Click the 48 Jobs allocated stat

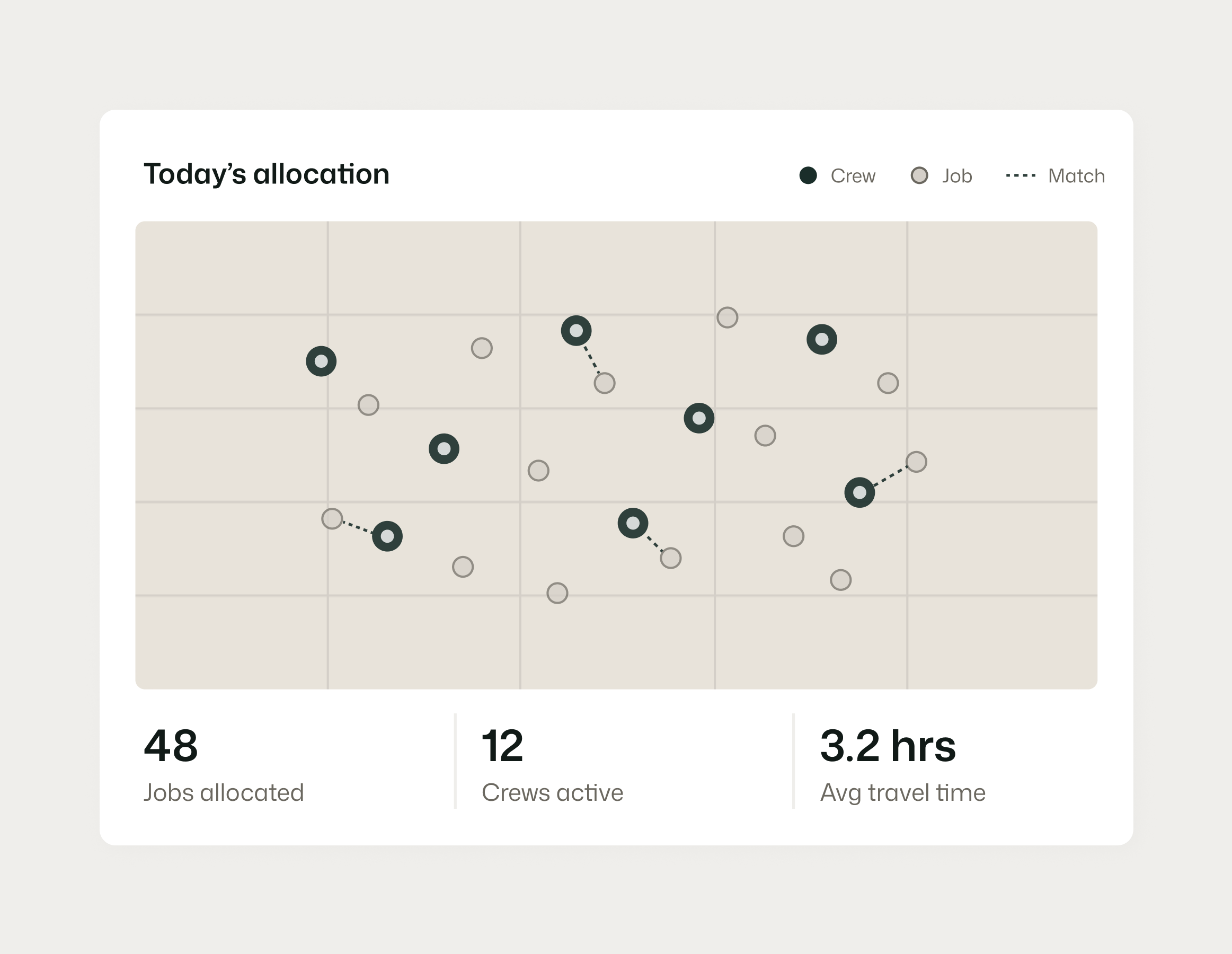click(x=171, y=746)
